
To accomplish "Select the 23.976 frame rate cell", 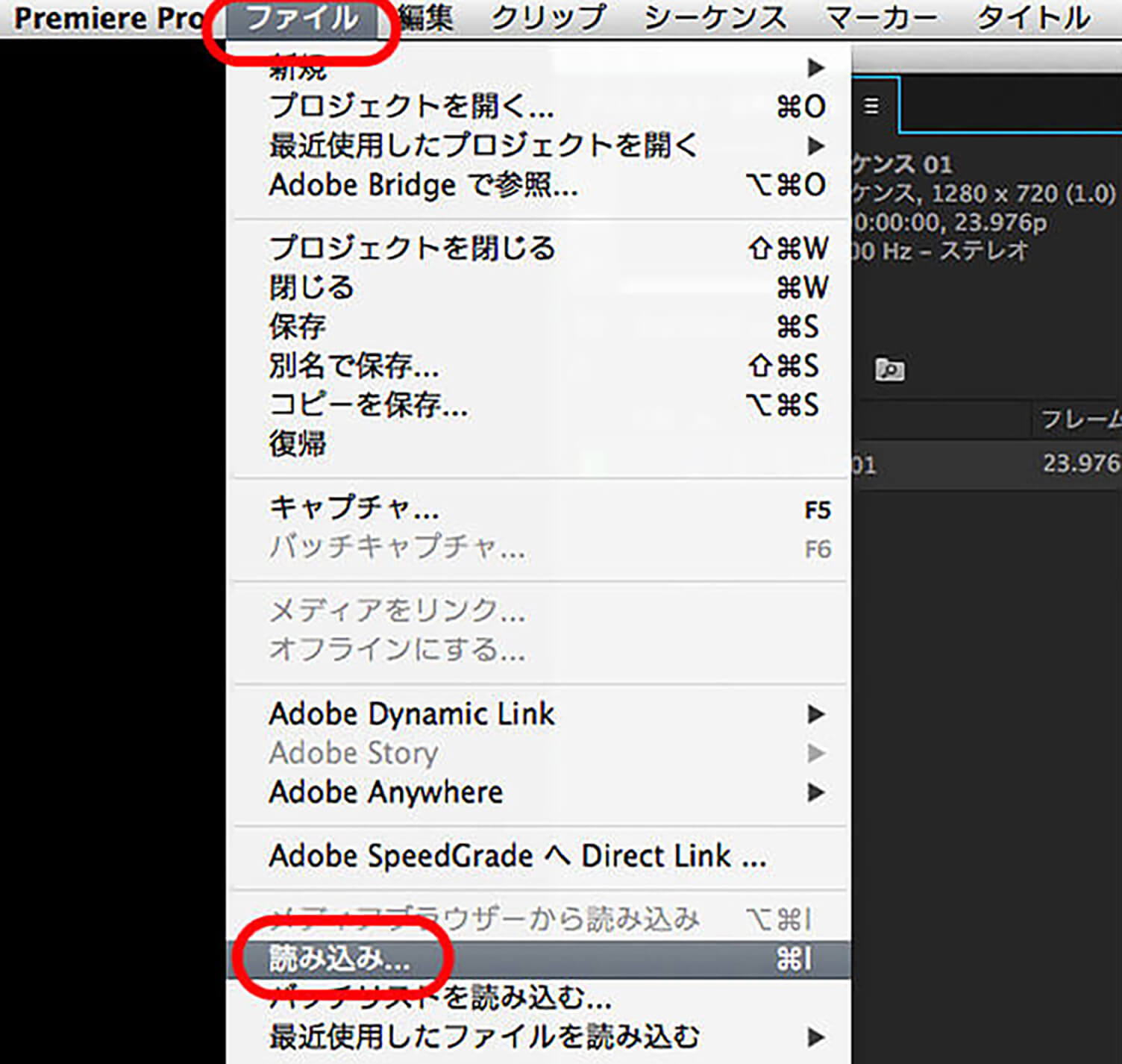I will [x=1082, y=463].
